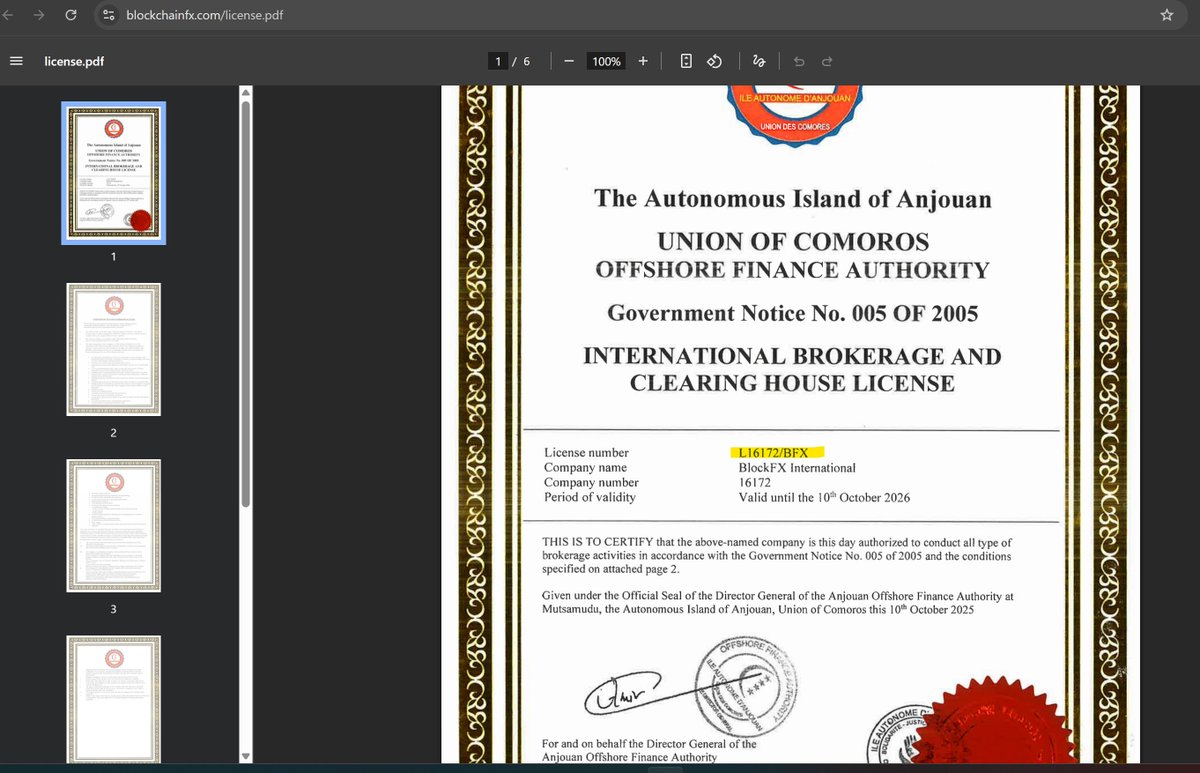Click the 'Company number' label

click(x=591, y=482)
